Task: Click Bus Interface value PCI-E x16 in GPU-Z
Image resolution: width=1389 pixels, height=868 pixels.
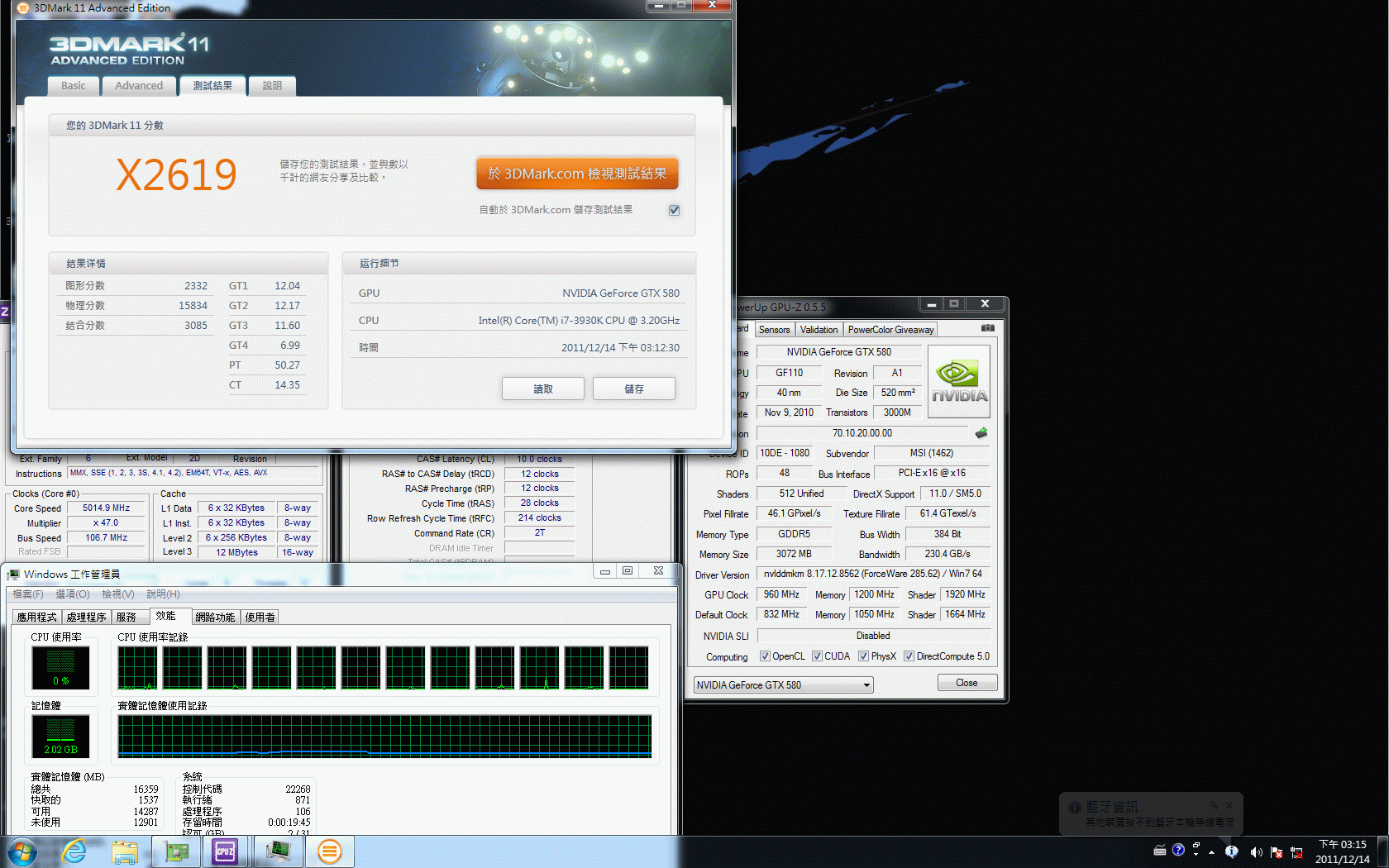Action: (x=932, y=473)
